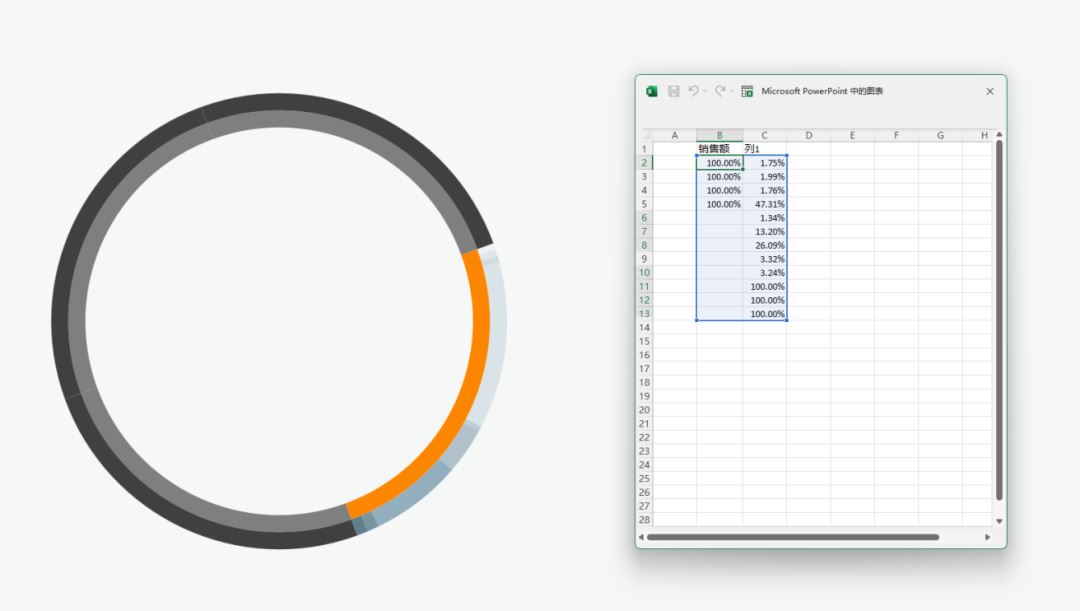Select column C header
Image resolution: width=1080 pixels, height=611 pixels.
[x=764, y=135]
